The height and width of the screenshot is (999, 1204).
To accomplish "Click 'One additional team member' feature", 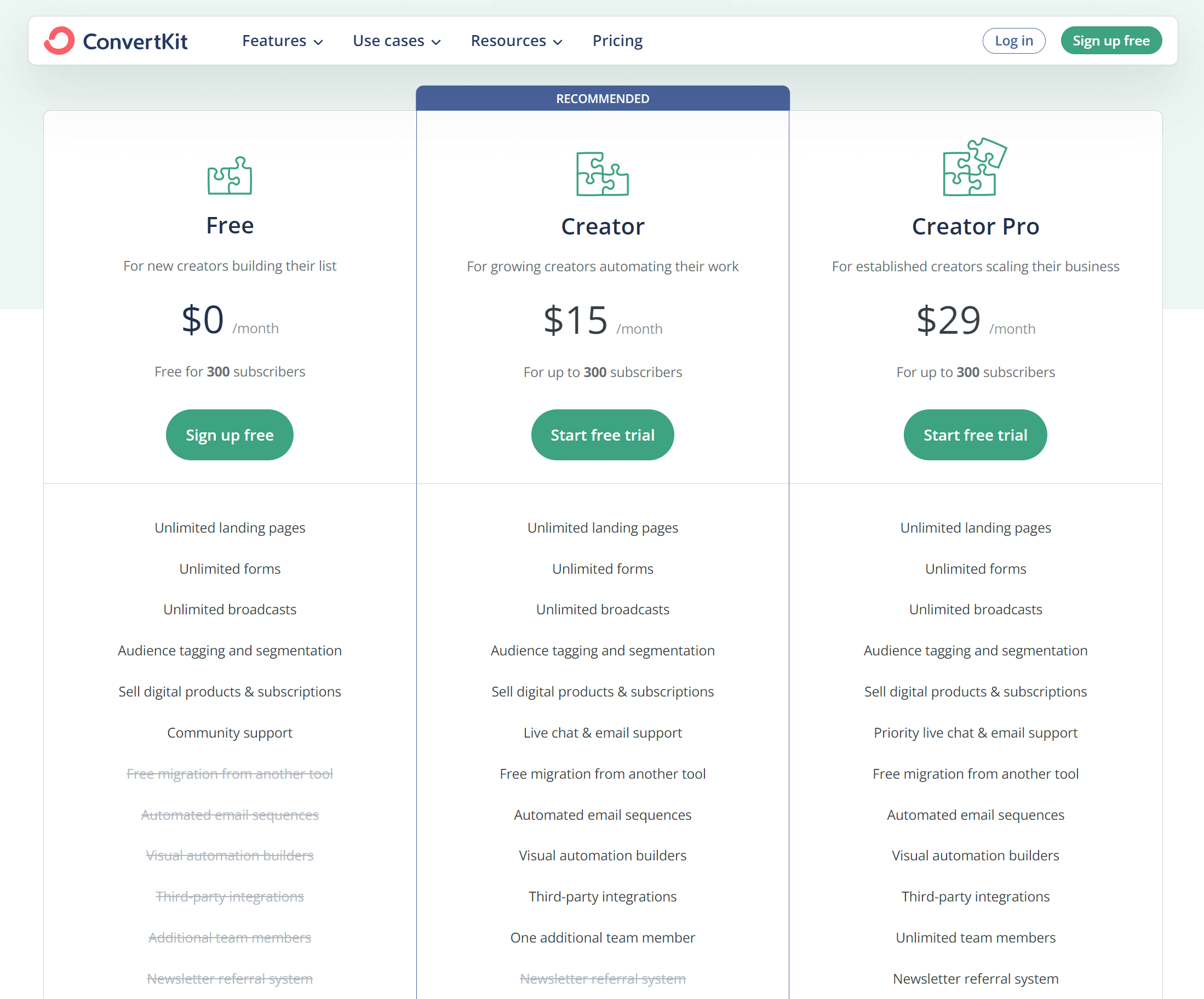I will 603,938.
